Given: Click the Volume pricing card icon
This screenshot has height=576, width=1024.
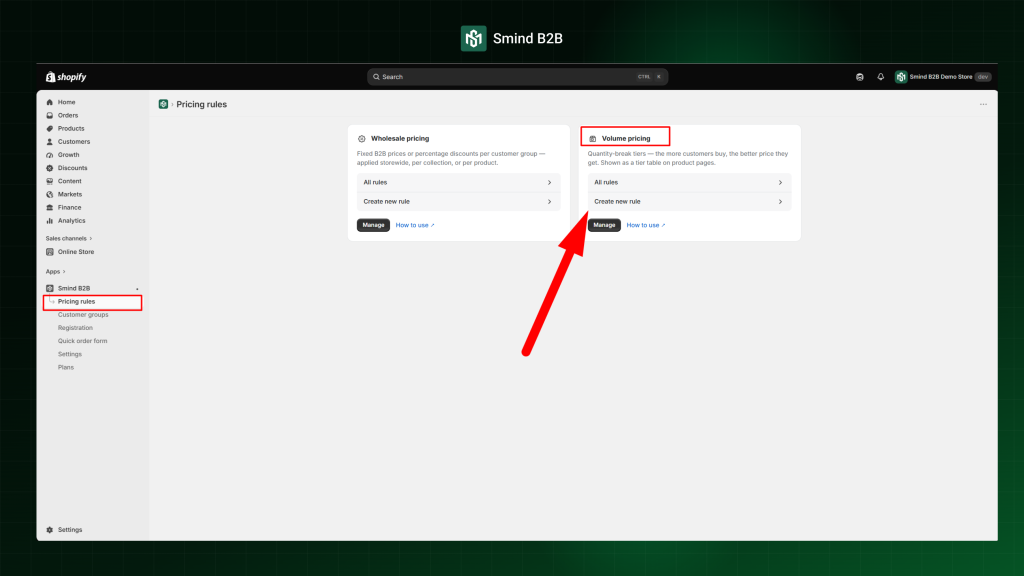Looking at the screenshot, I should 592,138.
